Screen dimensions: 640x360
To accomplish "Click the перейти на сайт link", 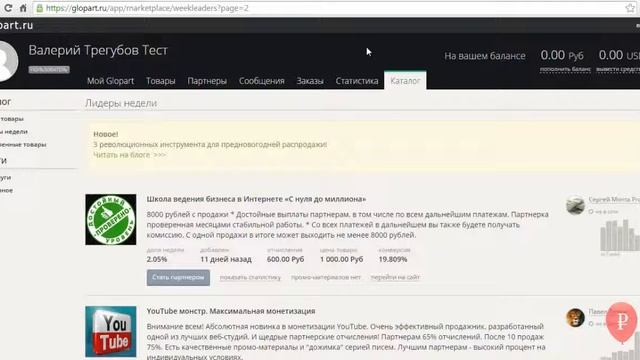I will [x=395, y=278].
